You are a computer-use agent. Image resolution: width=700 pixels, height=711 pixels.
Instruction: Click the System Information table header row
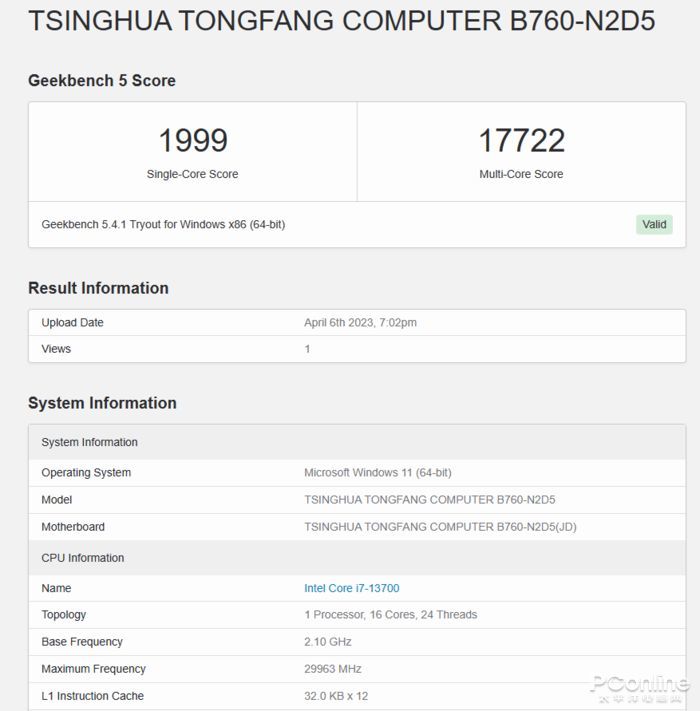pos(357,442)
